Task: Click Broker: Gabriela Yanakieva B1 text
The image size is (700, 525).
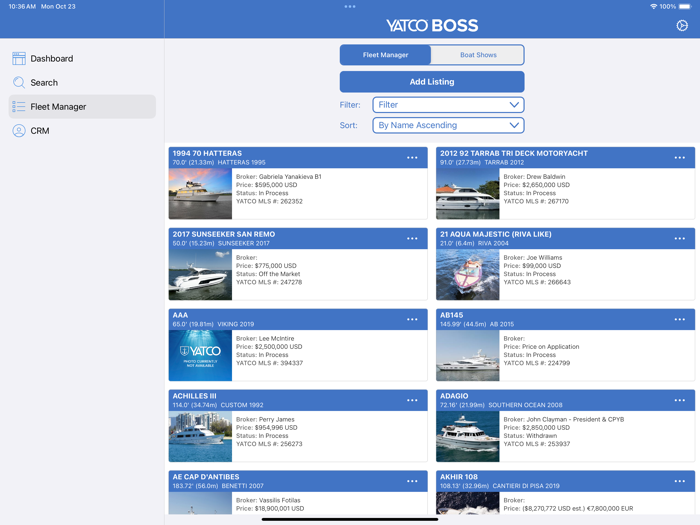Action: tap(279, 177)
